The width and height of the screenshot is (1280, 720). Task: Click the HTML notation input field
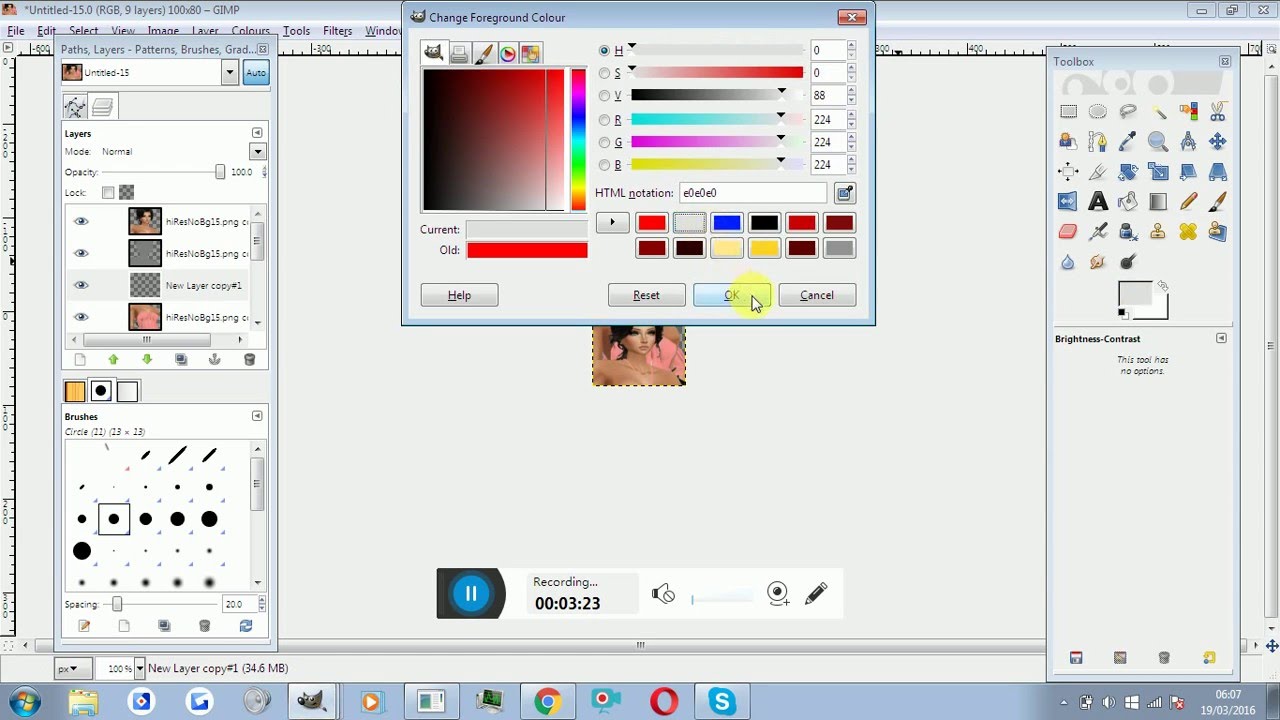pyautogui.click(x=753, y=192)
